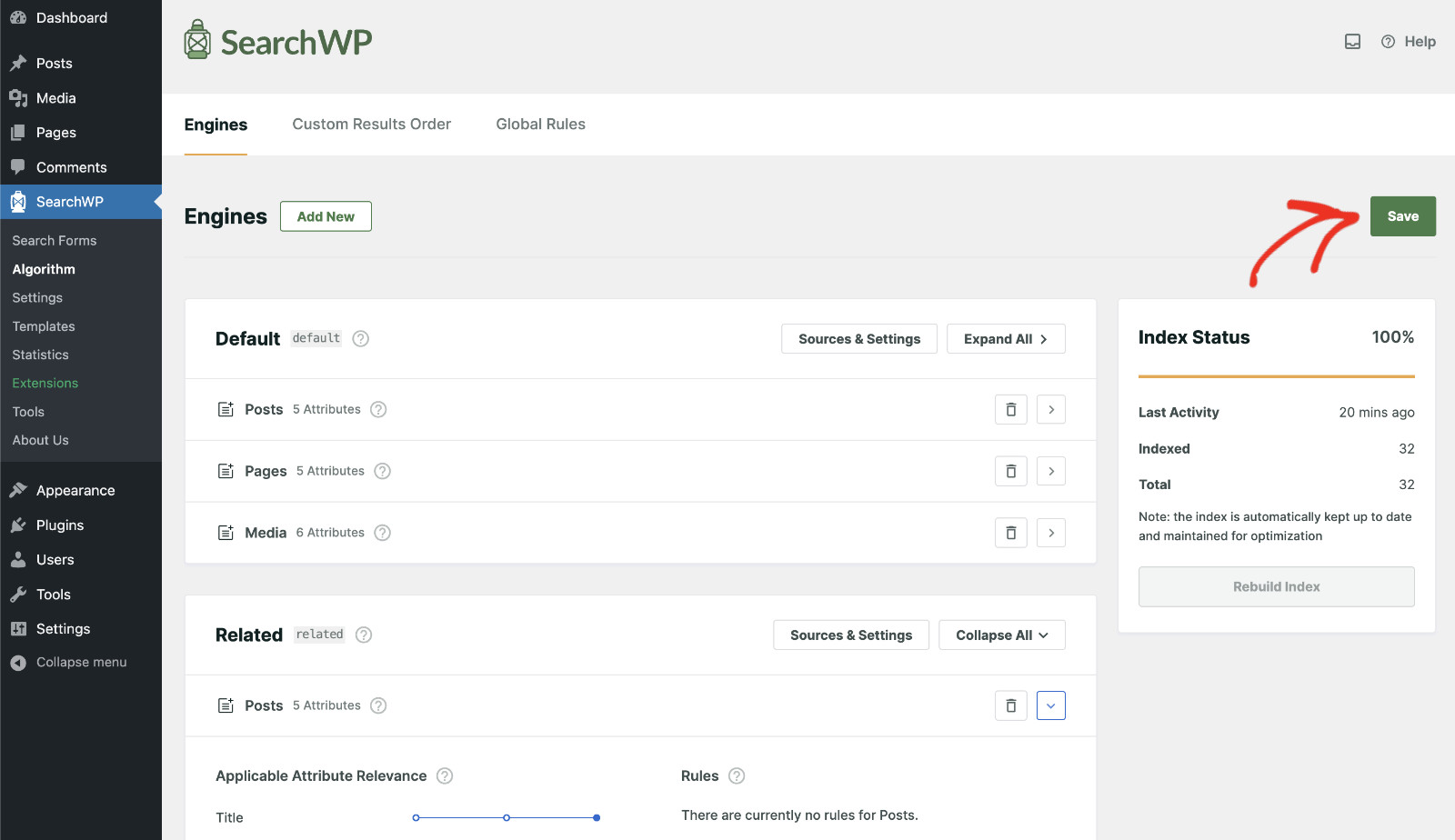The width and height of the screenshot is (1455, 840).
Task: Click the Pages source document icon
Action: point(226,471)
